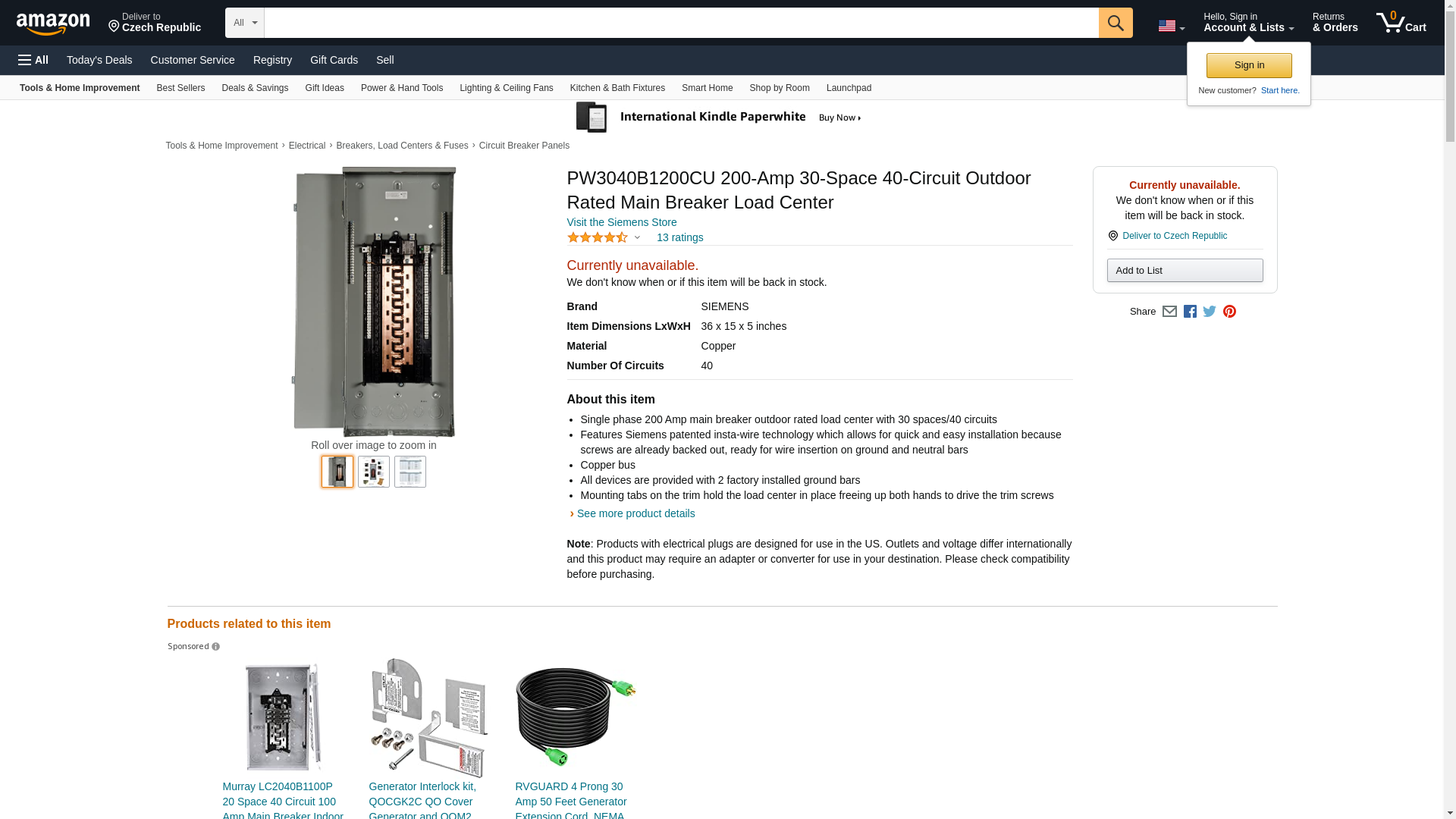Open the All hamburger menu

coord(33,60)
